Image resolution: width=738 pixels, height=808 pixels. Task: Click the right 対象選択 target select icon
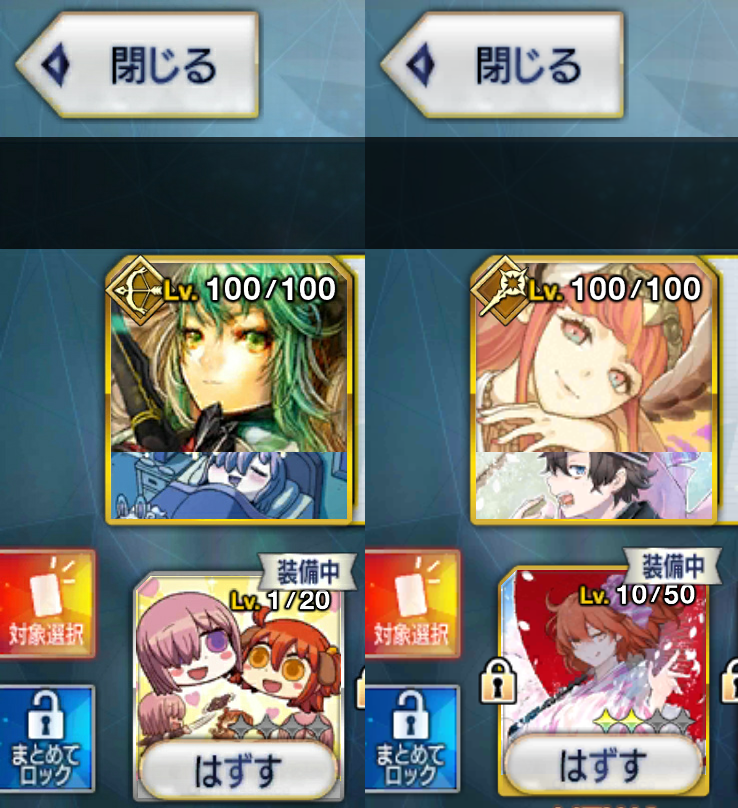click(412, 603)
